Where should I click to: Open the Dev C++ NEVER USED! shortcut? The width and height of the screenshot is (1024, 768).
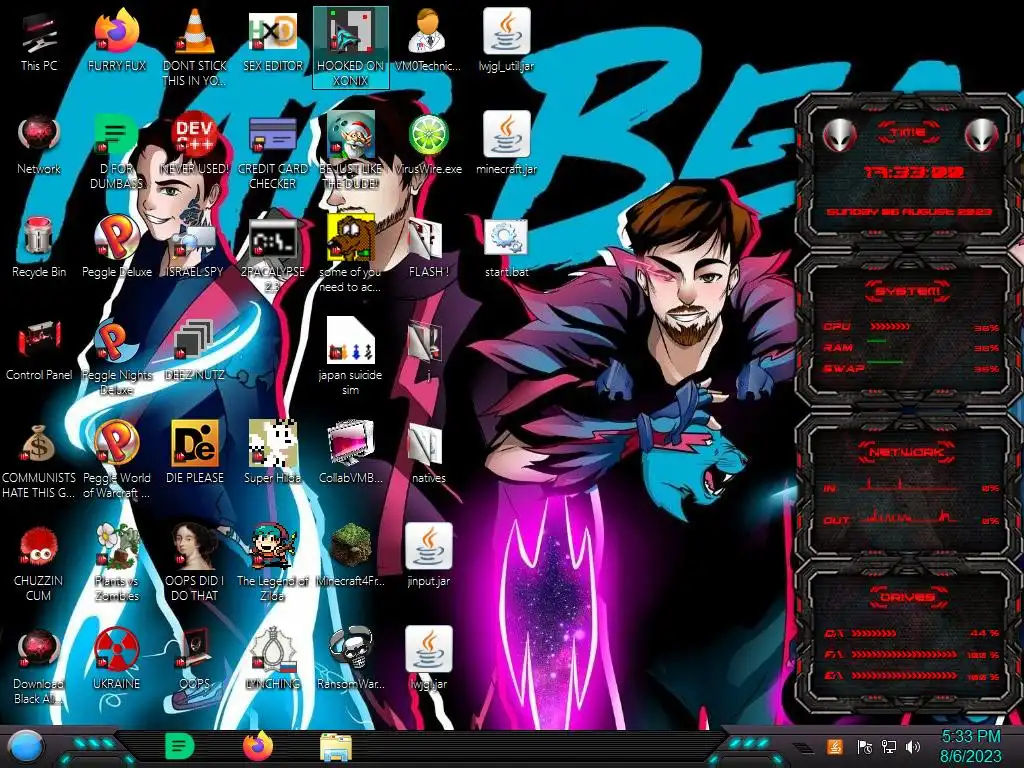195,144
